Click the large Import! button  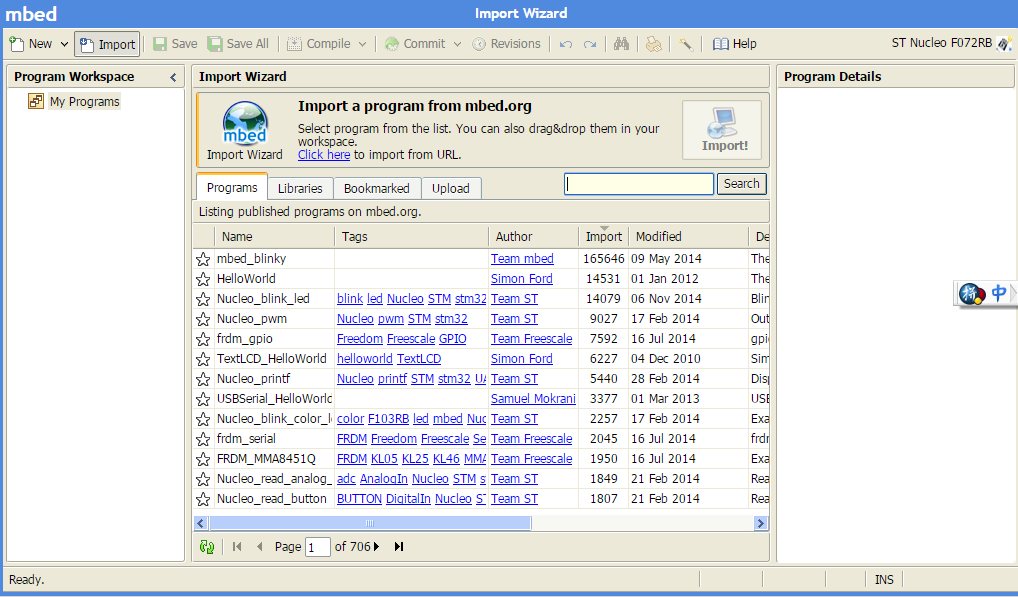click(x=721, y=130)
